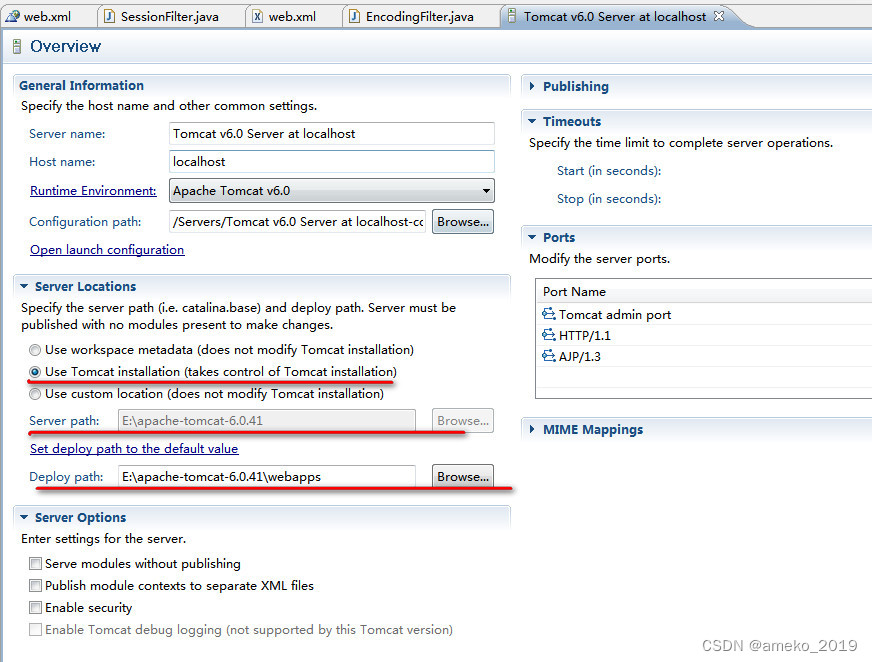
Task: Click the Port Name column header
Action: pyautogui.click(x=703, y=292)
